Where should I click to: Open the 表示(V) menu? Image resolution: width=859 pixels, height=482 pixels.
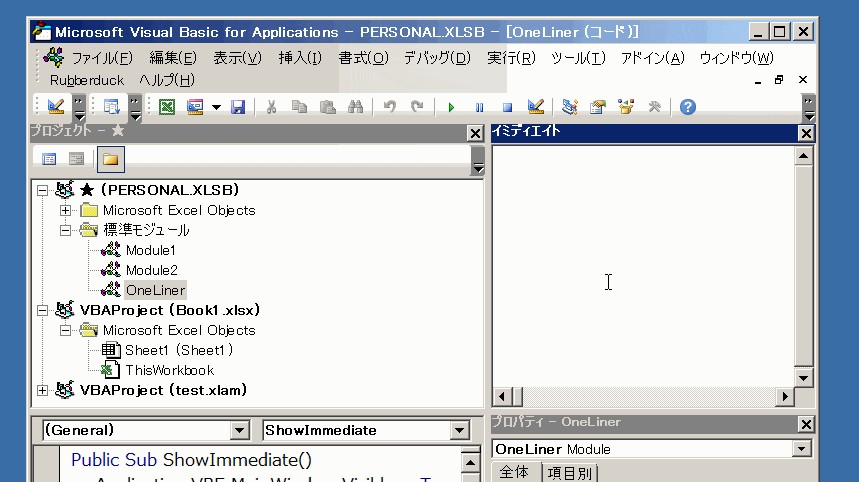(x=237, y=58)
